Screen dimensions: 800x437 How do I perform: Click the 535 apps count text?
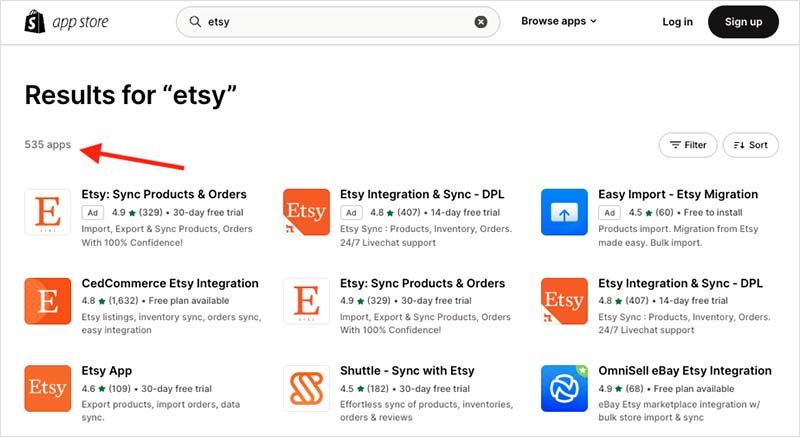[48, 144]
